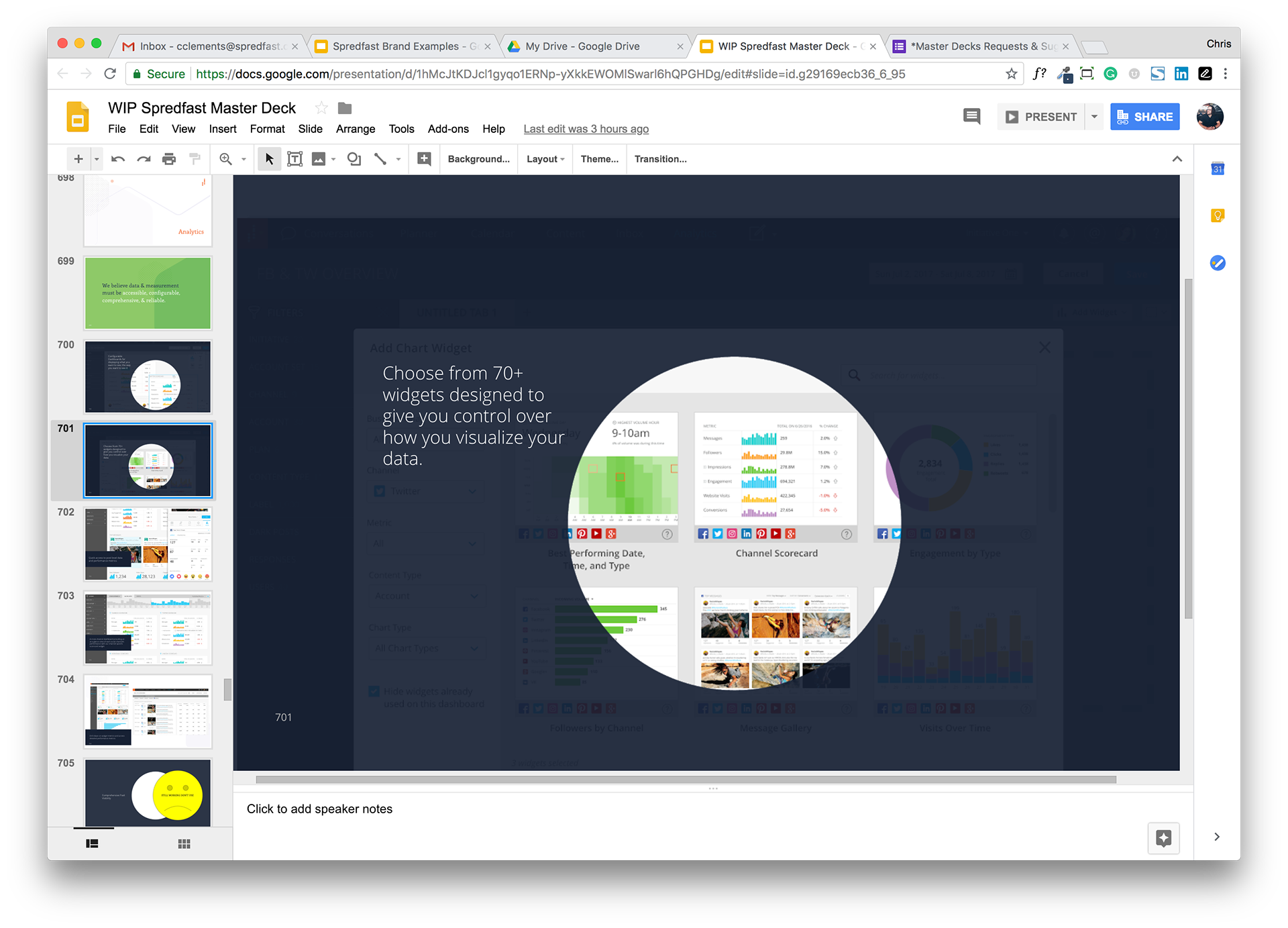Open the Layout dropdown
Viewport: 1288px width, 928px height.
coord(545,159)
